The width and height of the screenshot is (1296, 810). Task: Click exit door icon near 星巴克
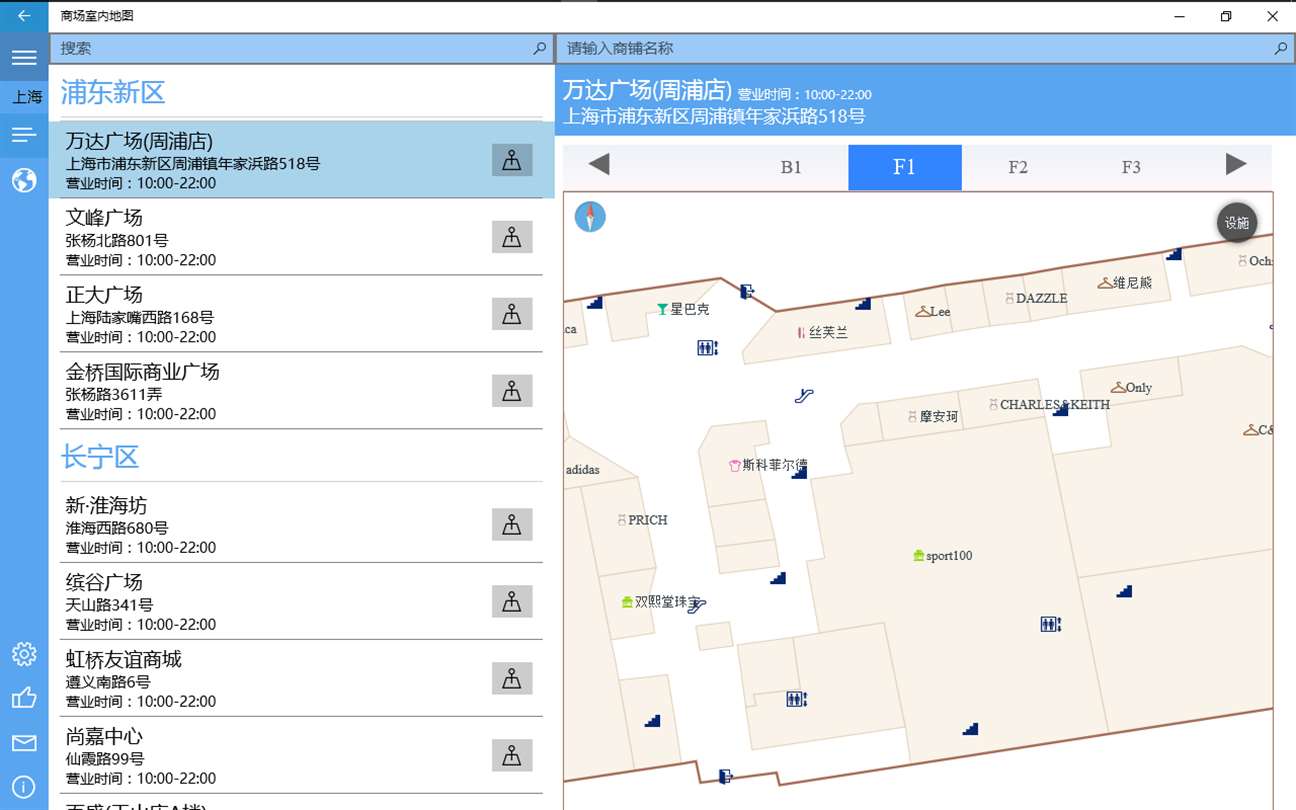(x=746, y=292)
